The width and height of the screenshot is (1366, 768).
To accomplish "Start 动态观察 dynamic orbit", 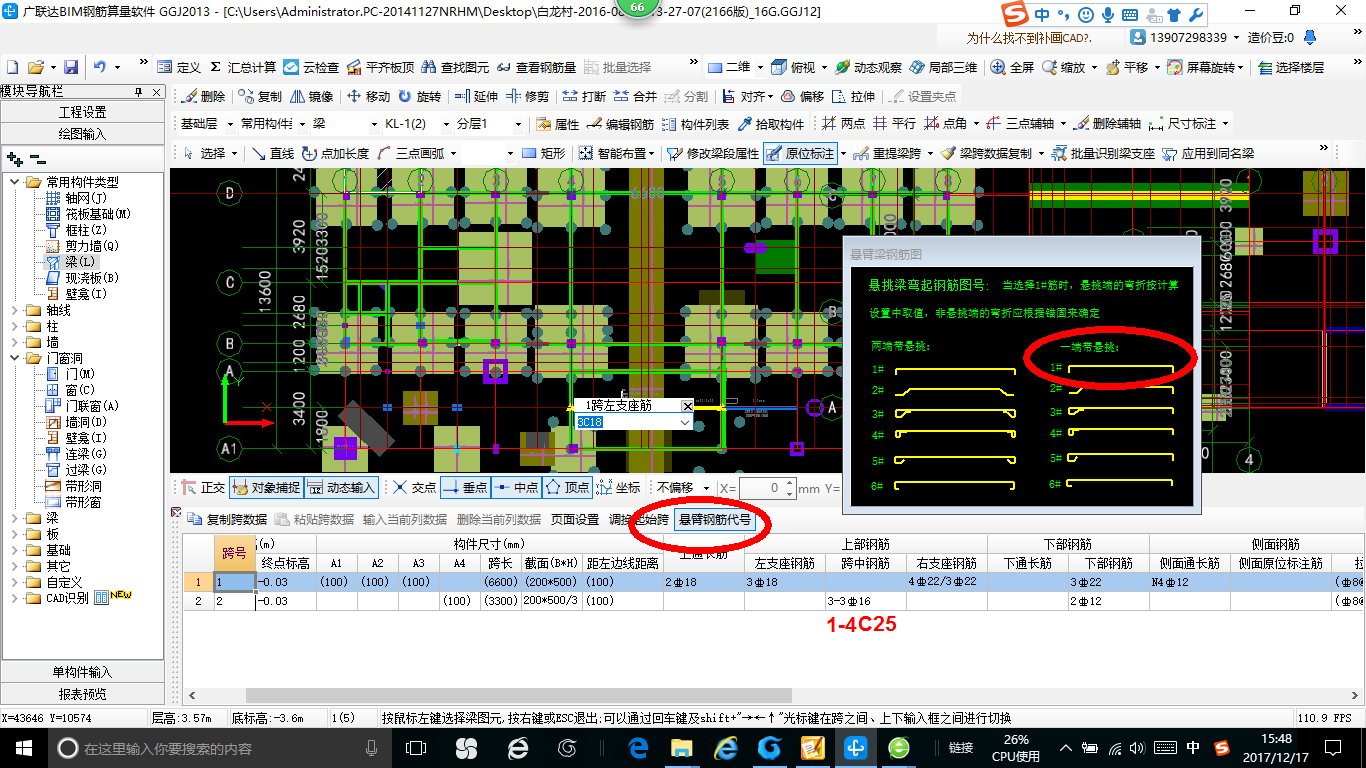I will (869, 67).
